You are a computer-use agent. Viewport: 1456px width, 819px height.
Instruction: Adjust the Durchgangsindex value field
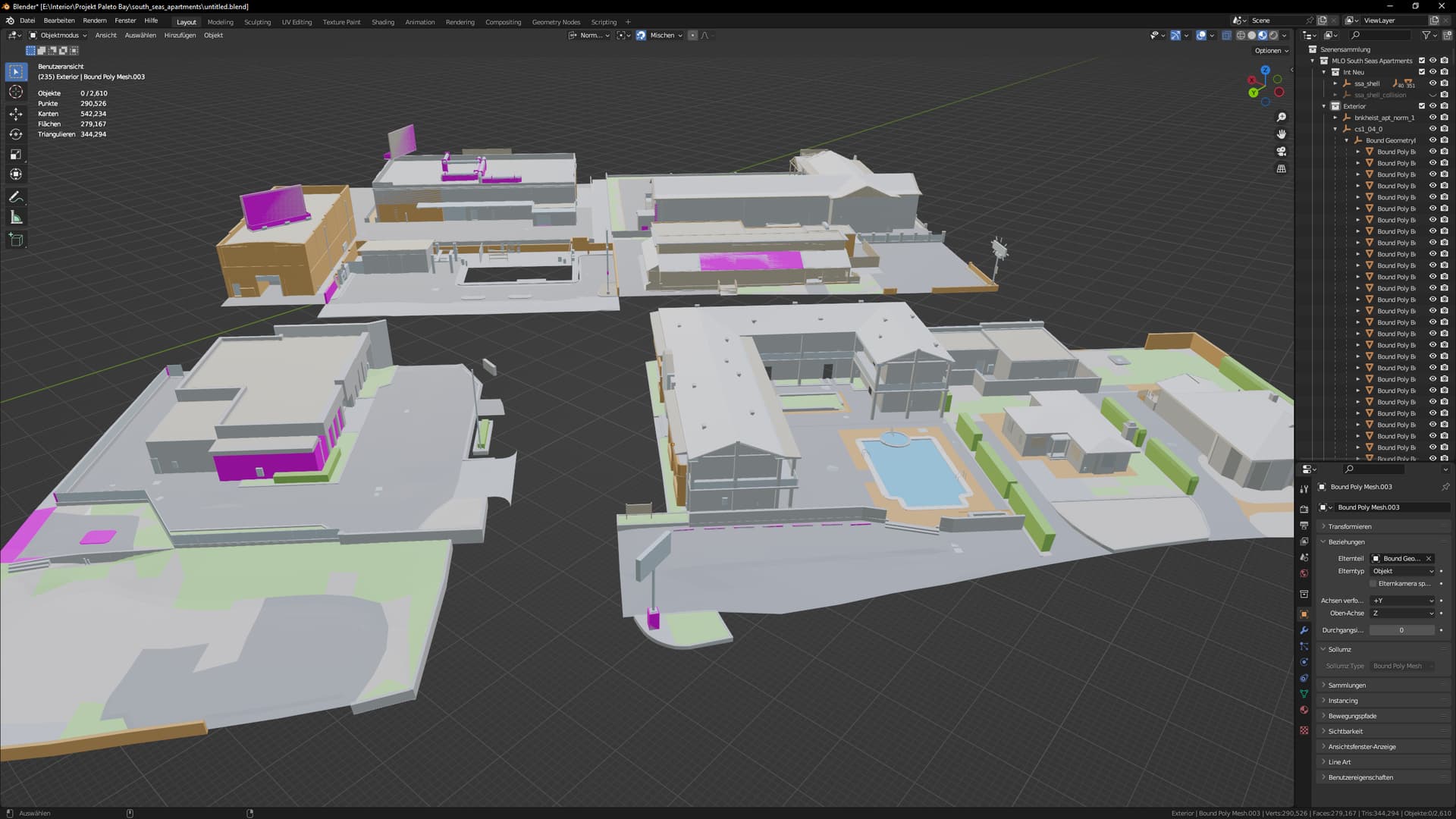tap(1401, 630)
